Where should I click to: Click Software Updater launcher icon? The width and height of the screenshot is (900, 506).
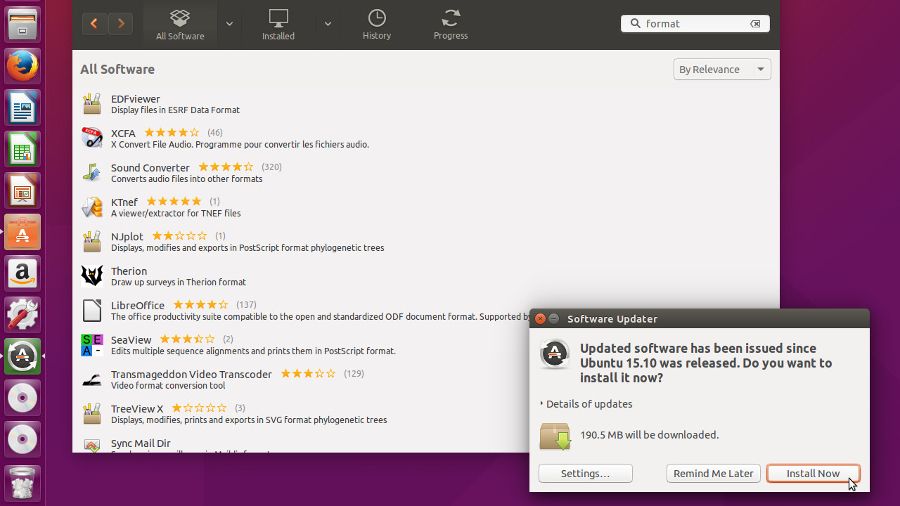(22, 356)
